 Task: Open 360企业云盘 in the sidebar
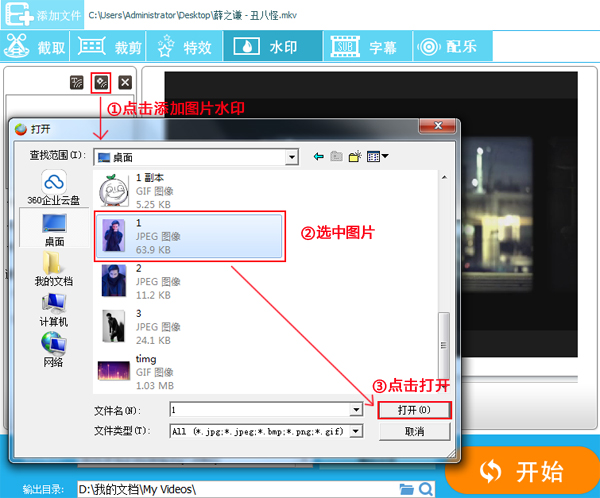[53, 187]
